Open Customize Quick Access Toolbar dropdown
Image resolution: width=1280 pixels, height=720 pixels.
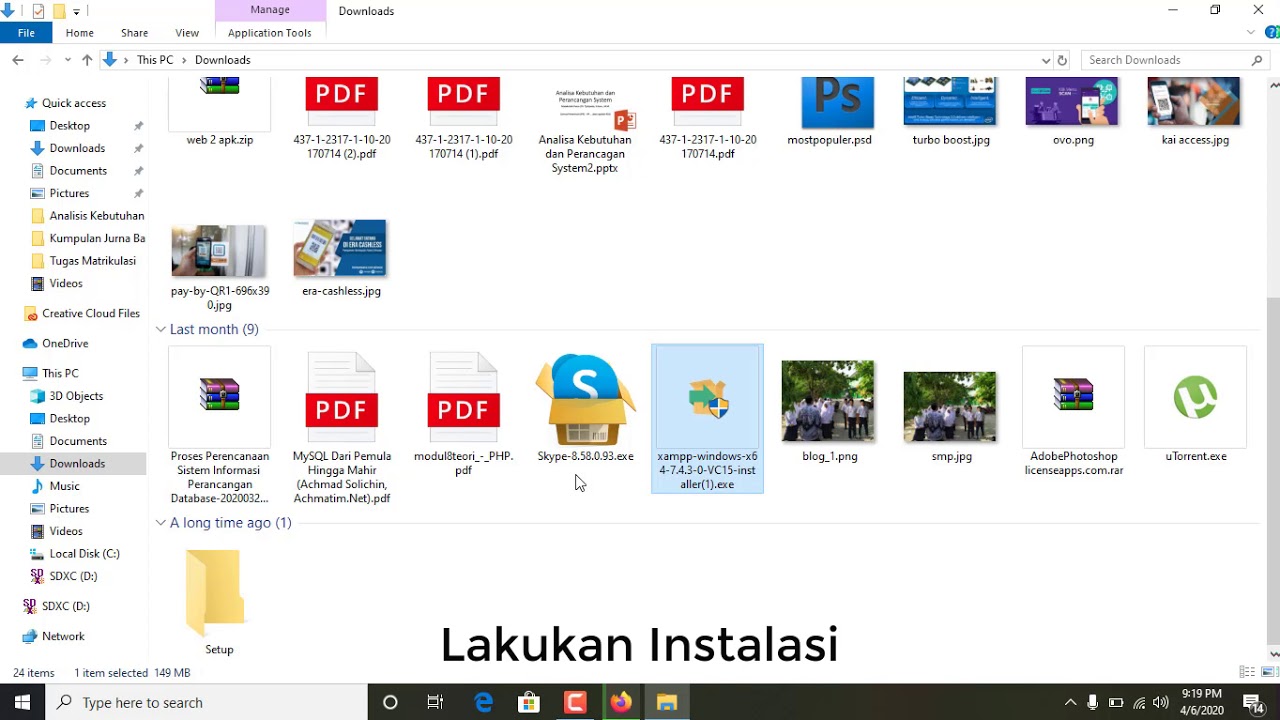(77, 11)
